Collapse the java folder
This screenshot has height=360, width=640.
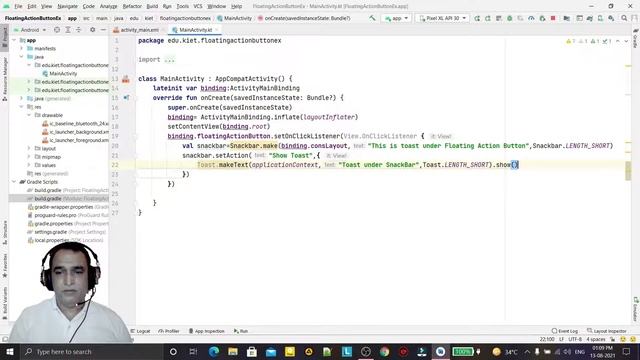22,57
